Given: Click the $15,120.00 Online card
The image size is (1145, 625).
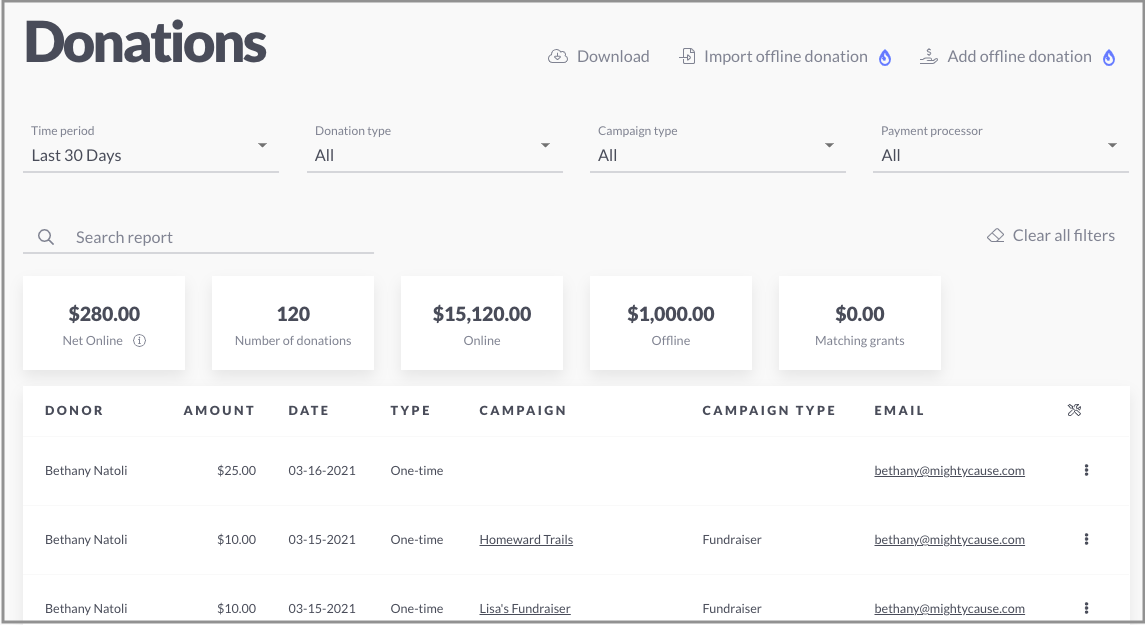Looking at the screenshot, I should pyautogui.click(x=482, y=323).
